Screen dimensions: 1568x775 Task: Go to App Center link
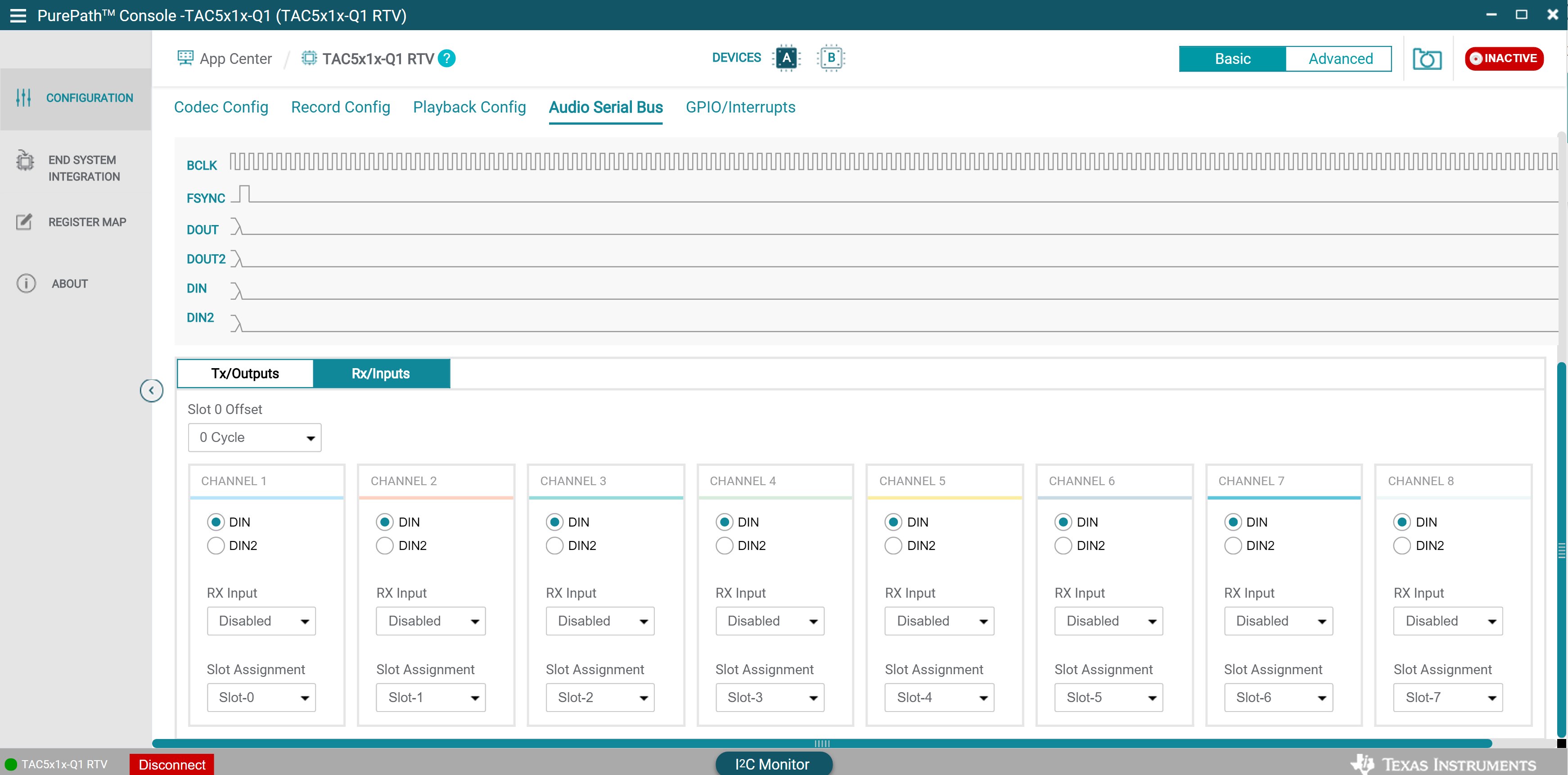pyautogui.click(x=235, y=59)
